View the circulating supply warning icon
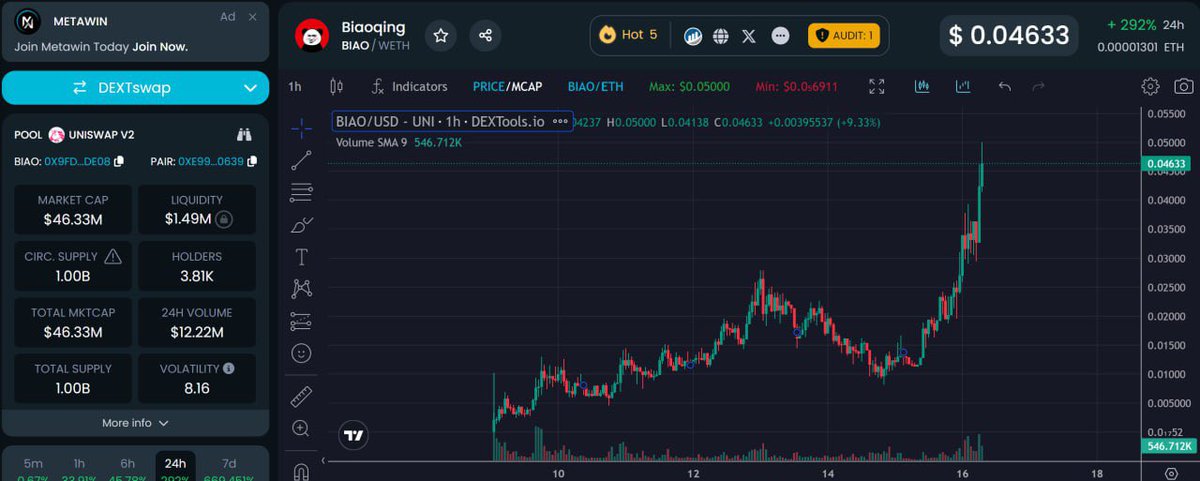Screen dimensions: 1200x481 click(113, 257)
